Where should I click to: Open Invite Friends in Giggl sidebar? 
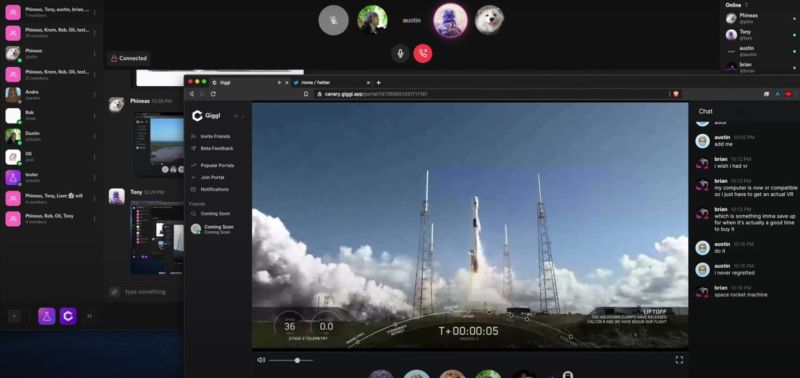pyautogui.click(x=215, y=136)
